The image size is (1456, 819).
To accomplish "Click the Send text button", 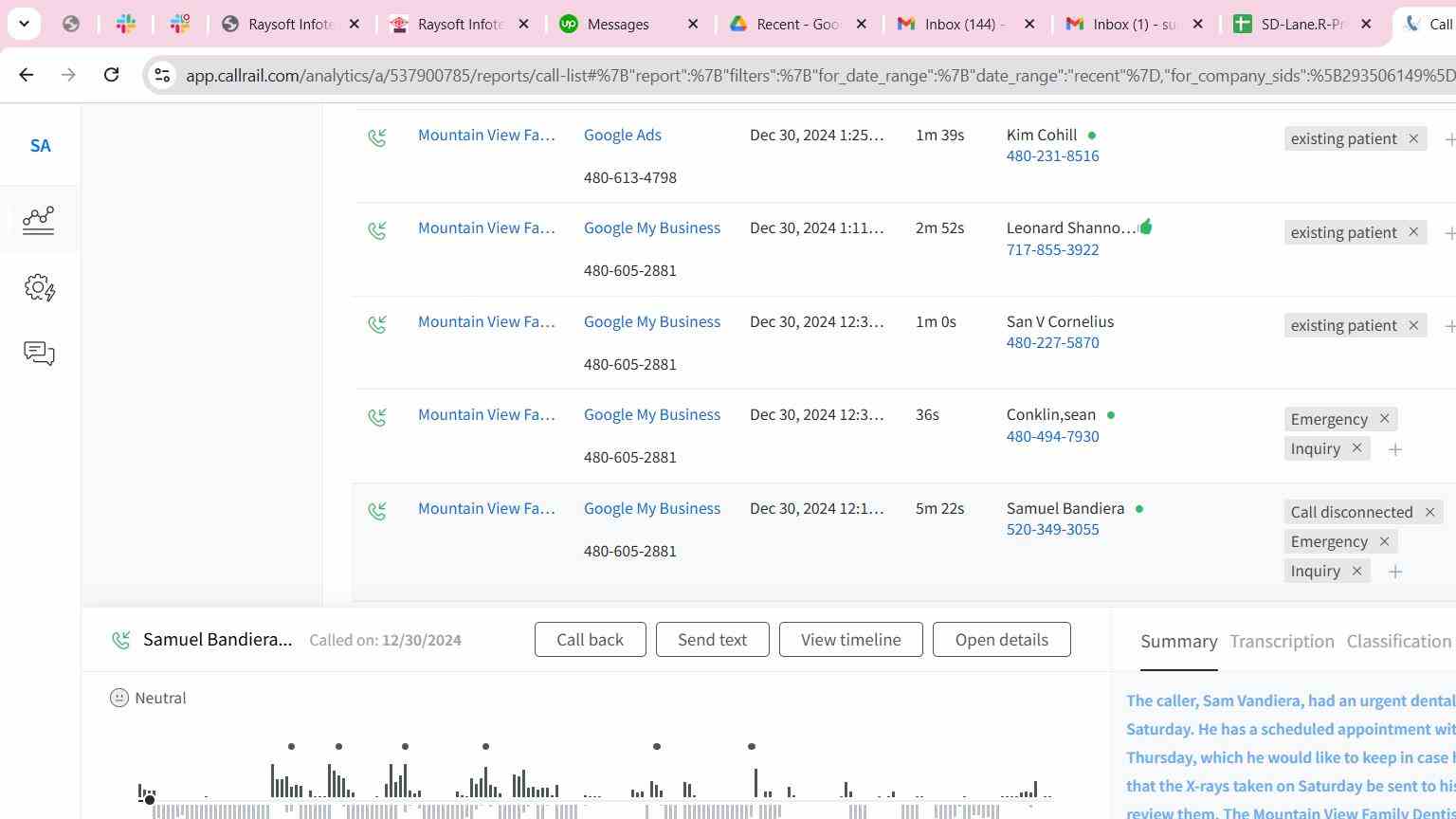I will [x=712, y=640].
